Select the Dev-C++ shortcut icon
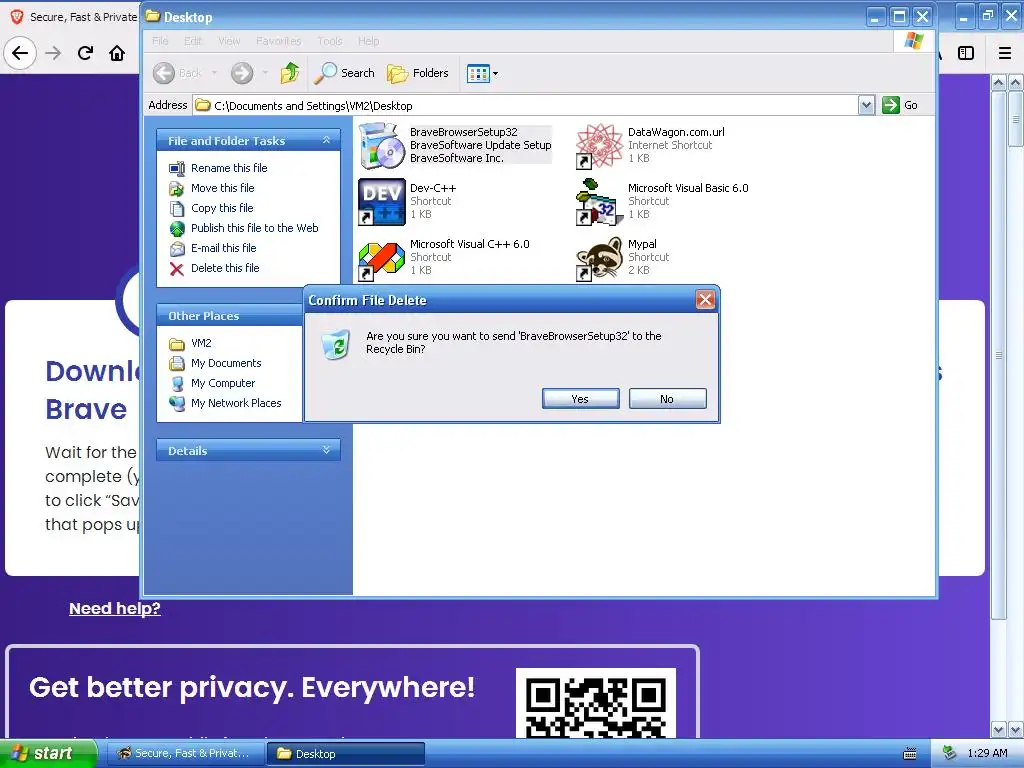1024x768 pixels. (x=382, y=202)
